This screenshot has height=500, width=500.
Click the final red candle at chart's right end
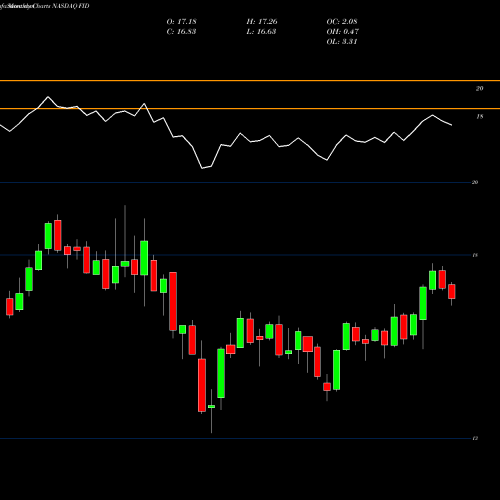pos(452,291)
